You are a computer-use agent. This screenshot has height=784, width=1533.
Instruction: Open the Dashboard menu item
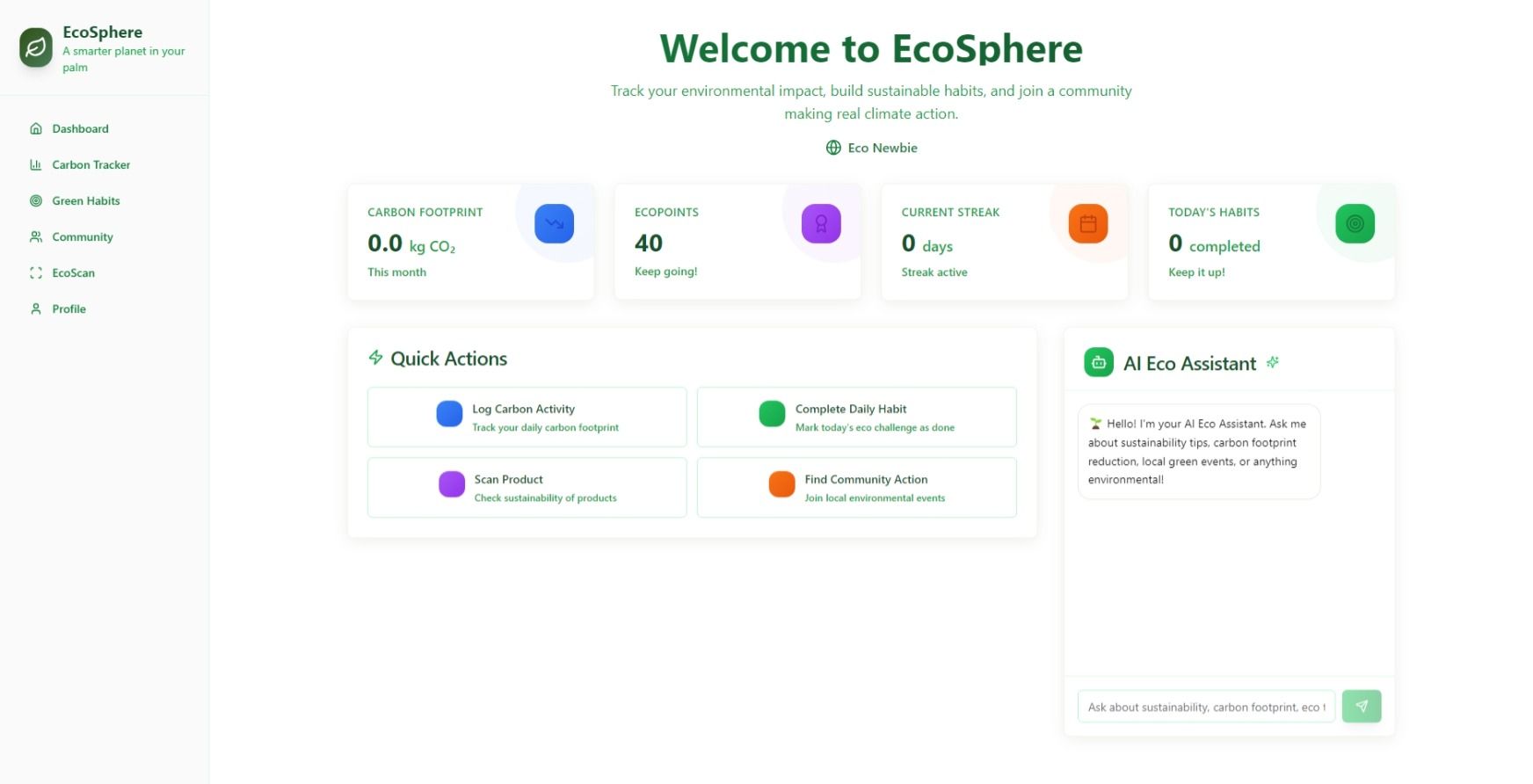[x=105, y=128]
